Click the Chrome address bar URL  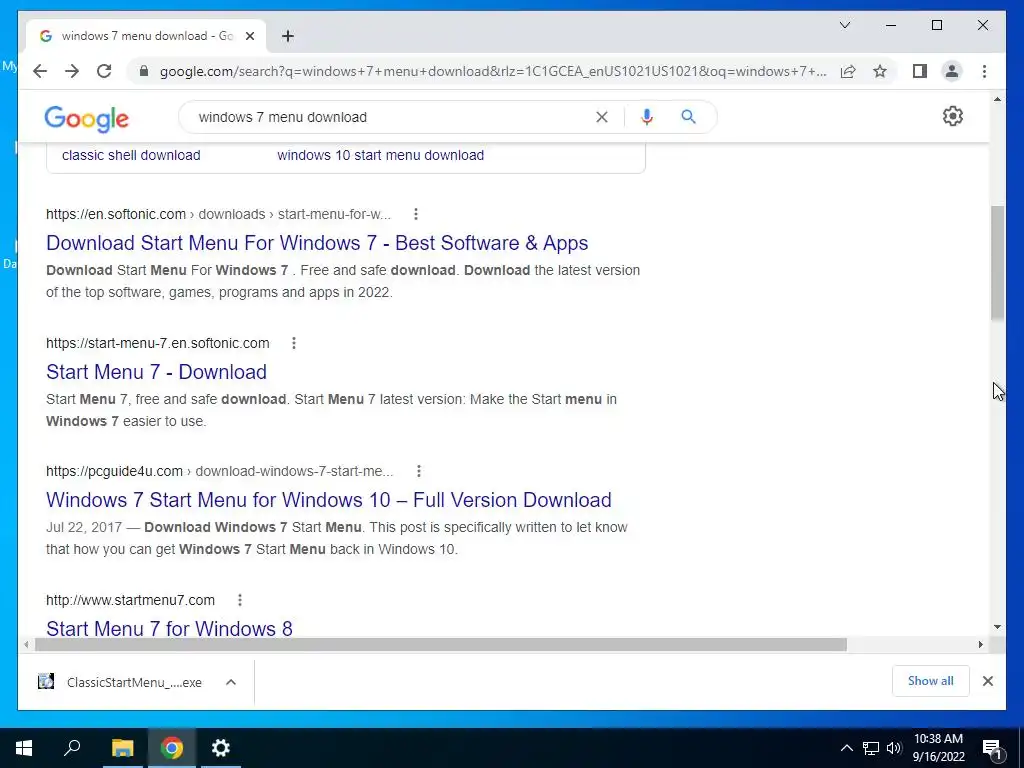click(x=493, y=71)
